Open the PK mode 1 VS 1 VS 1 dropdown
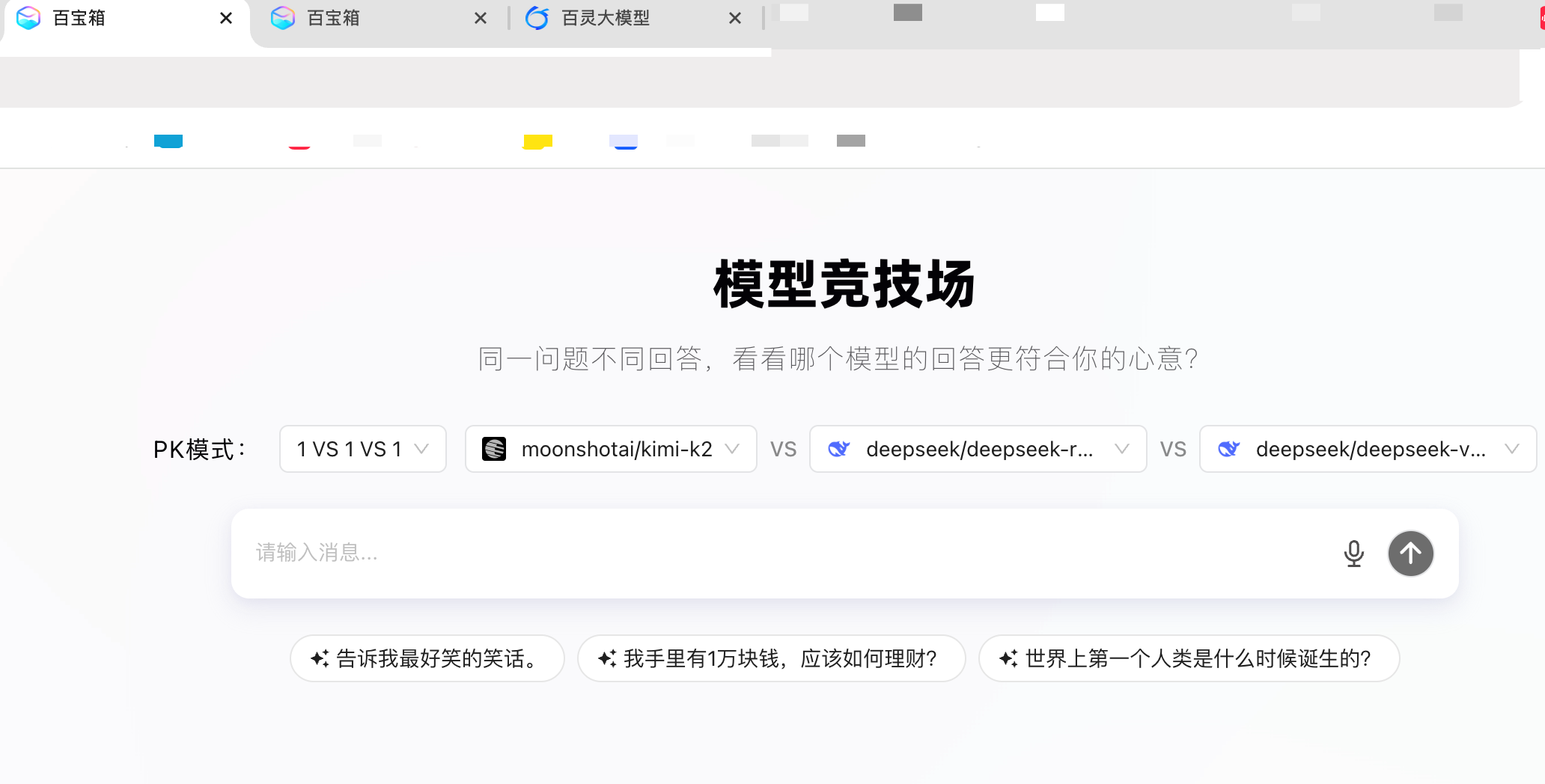 pos(362,449)
